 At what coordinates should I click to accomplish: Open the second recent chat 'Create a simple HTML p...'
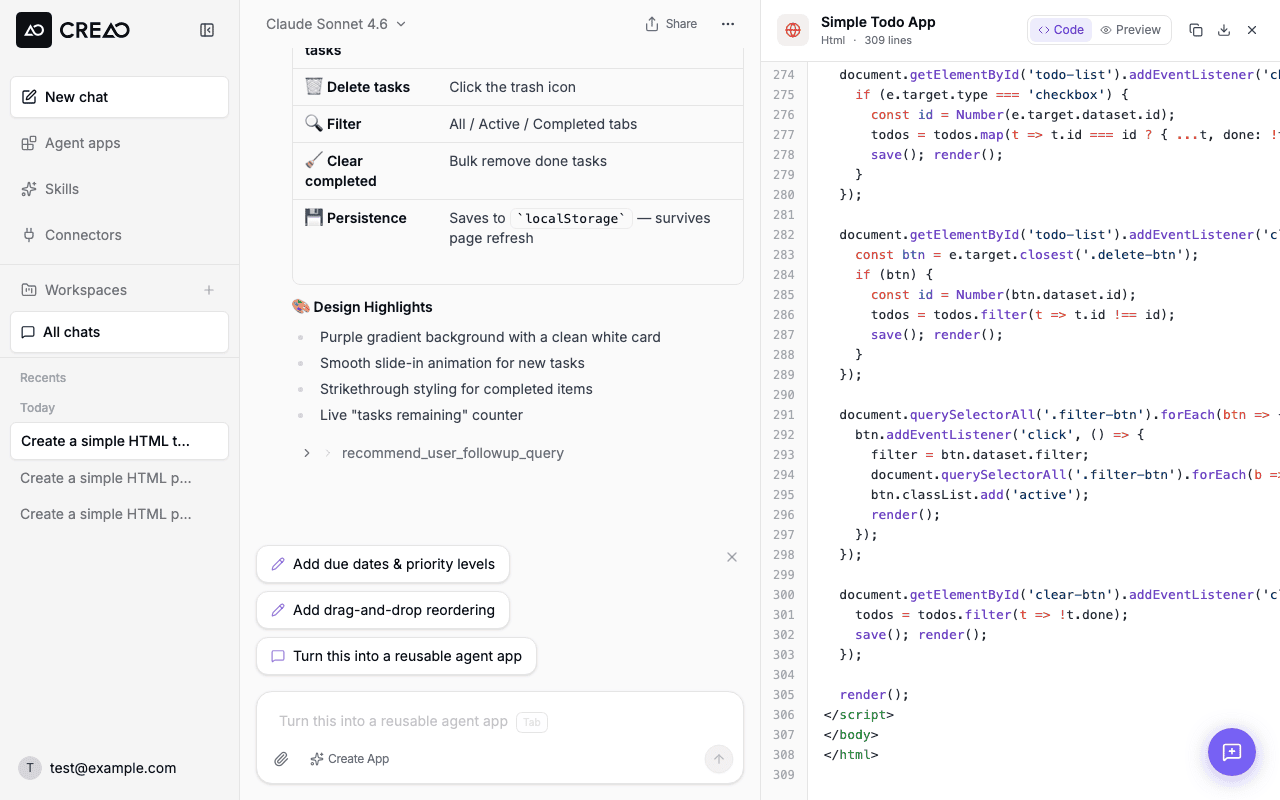pyautogui.click(x=119, y=478)
